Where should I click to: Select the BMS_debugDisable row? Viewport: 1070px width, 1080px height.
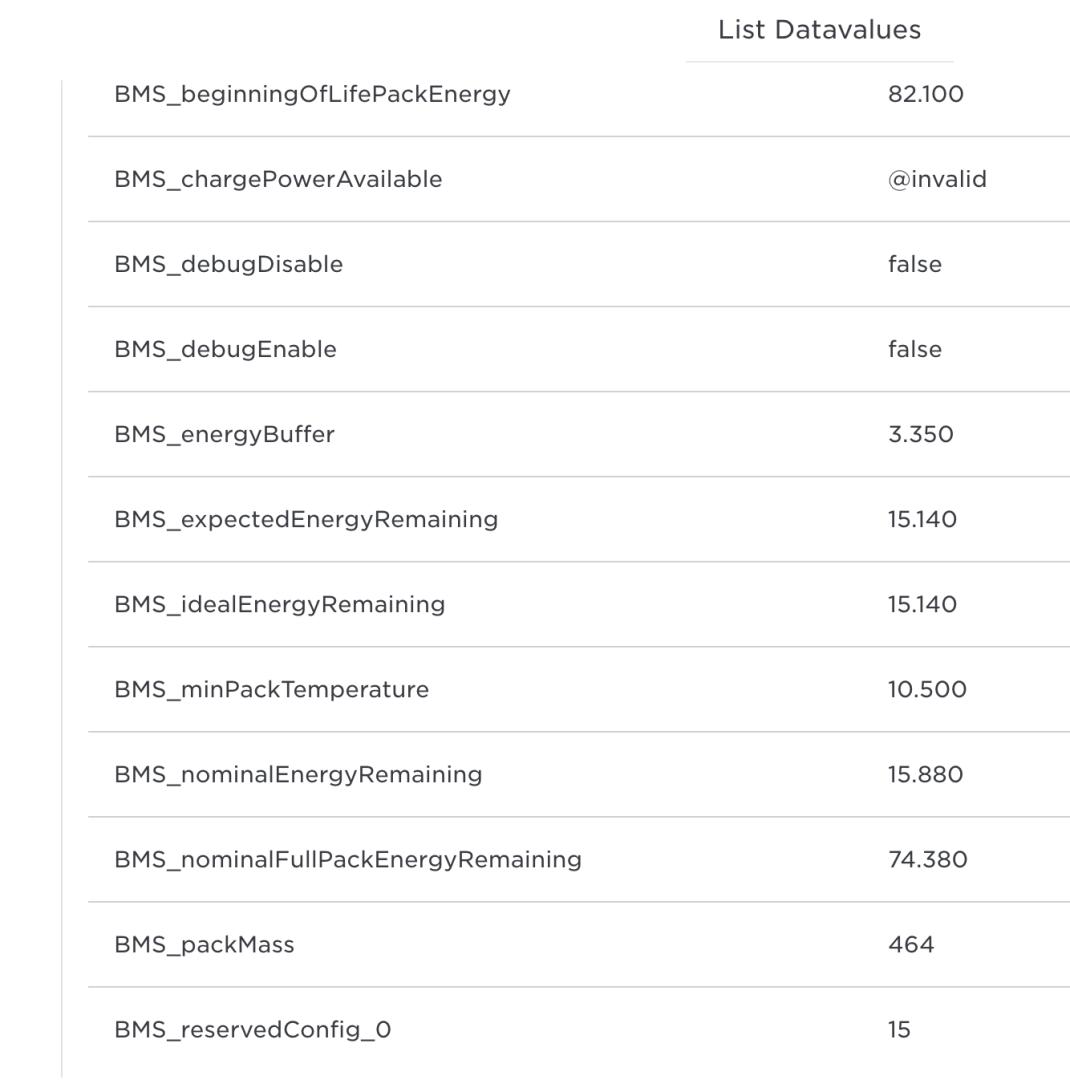pyautogui.click(x=228, y=264)
